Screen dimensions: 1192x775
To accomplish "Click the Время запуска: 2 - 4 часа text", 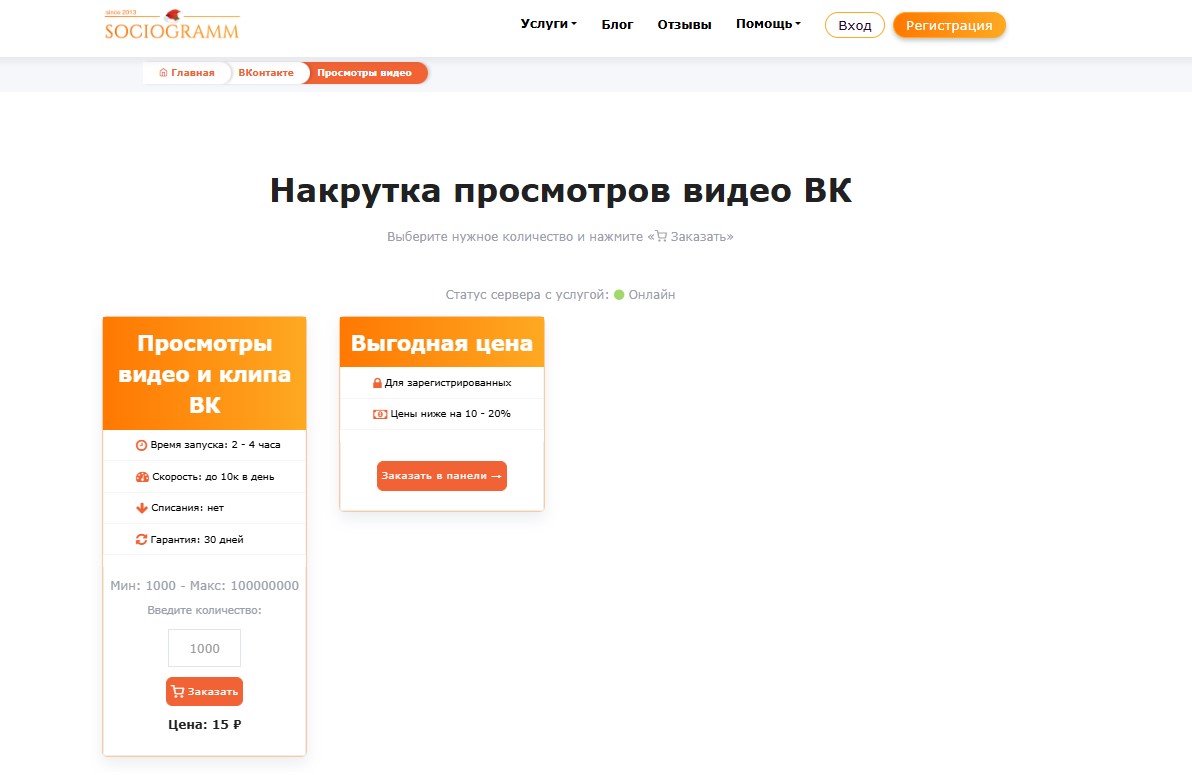I will coord(215,445).
